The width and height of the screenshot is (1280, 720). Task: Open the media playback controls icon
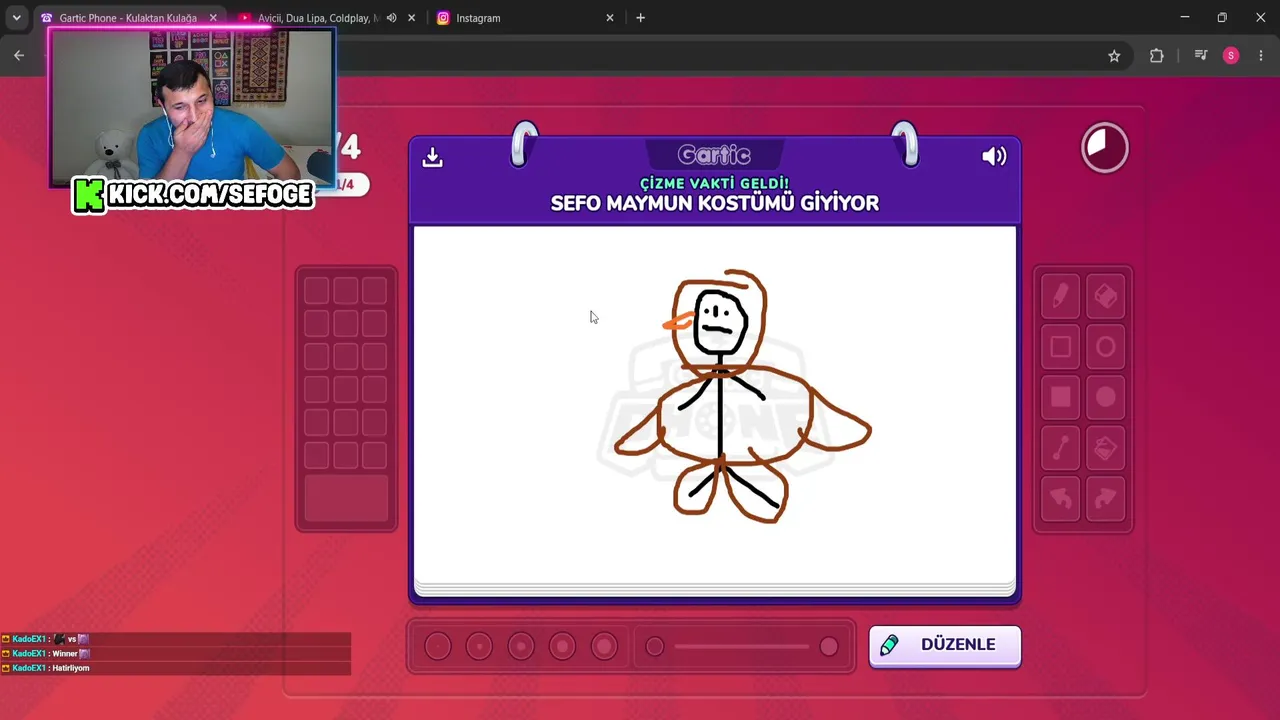coord(1201,56)
